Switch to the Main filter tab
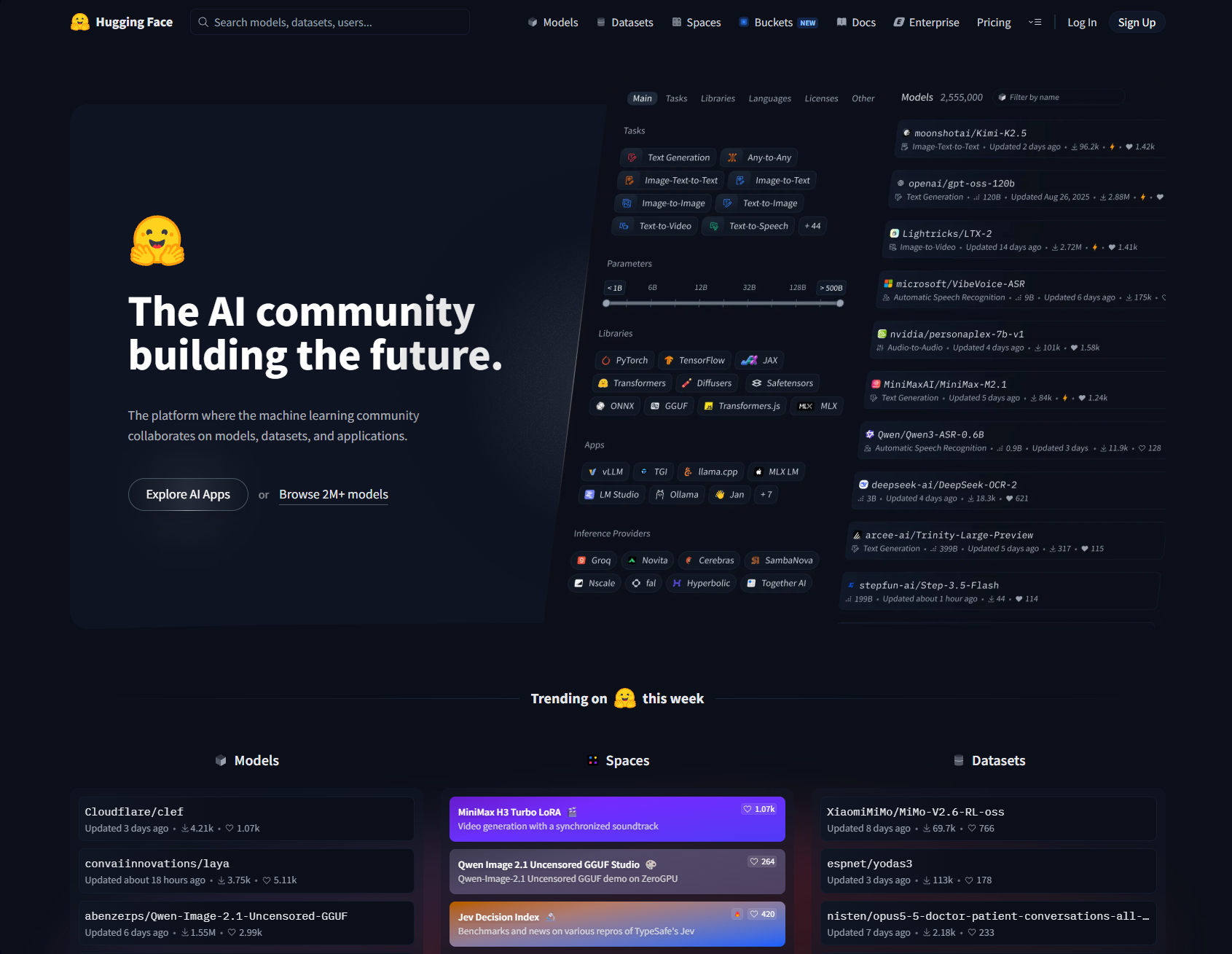This screenshot has height=954, width=1232. 642,98
